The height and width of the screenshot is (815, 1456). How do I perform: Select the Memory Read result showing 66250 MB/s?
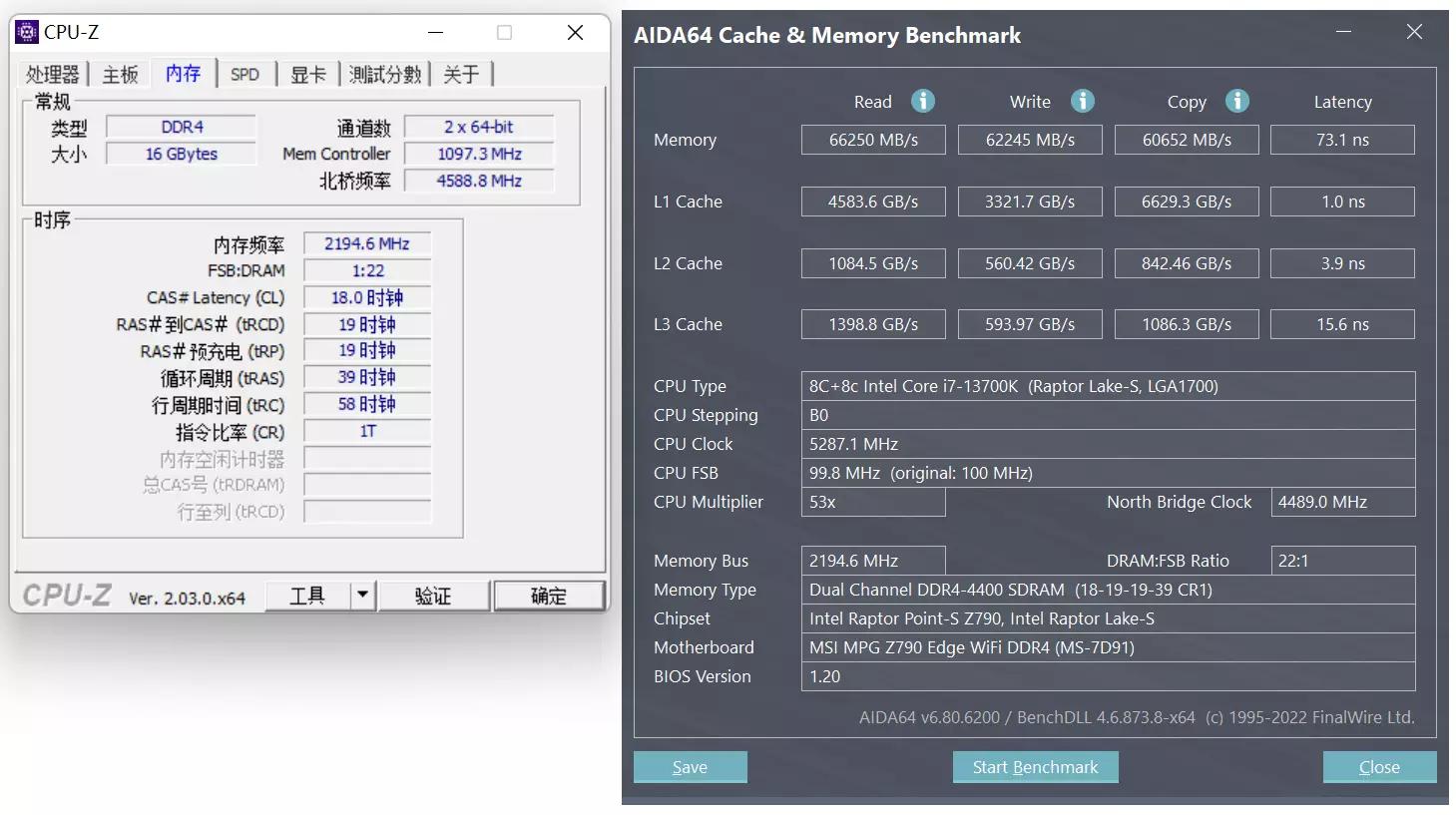point(872,140)
